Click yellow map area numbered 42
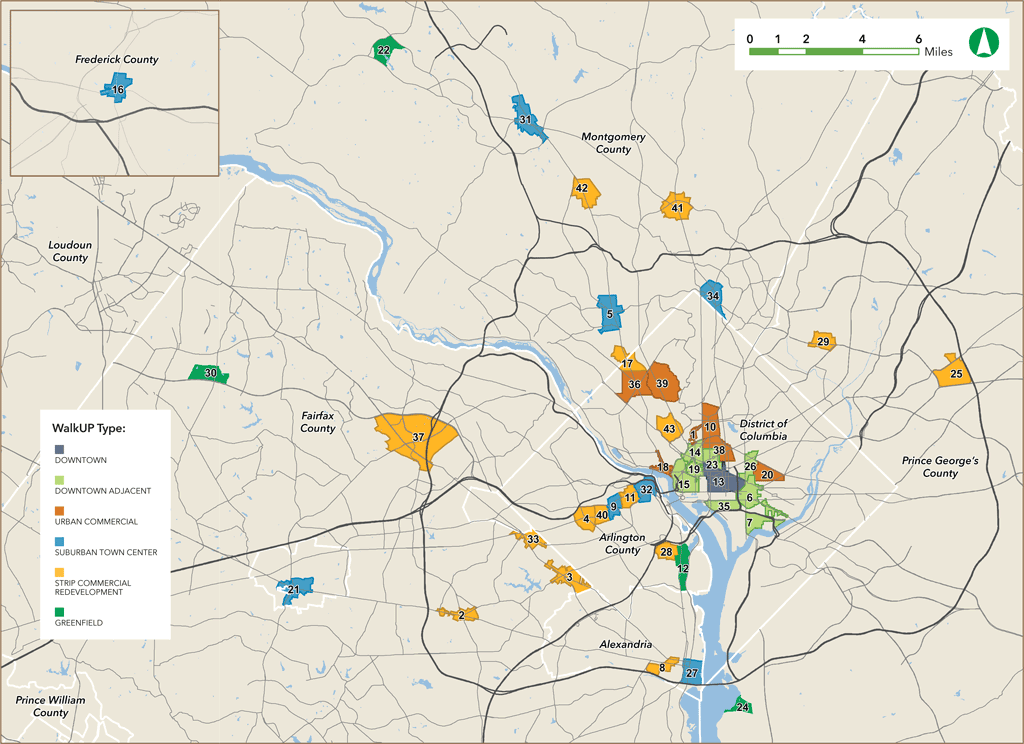This screenshot has height=744, width=1024. click(x=584, y=191)
